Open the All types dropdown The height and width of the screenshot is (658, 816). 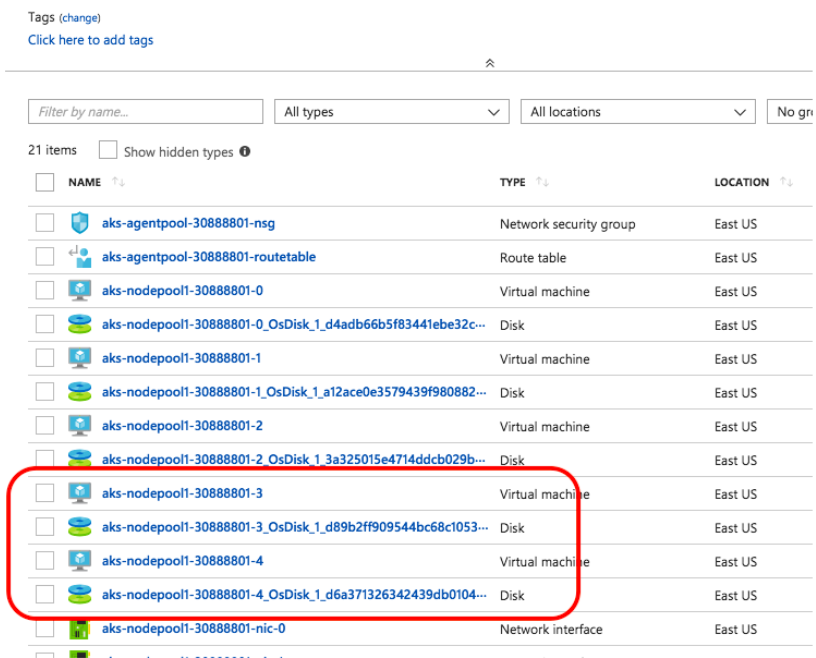click(x=392, y=111)
